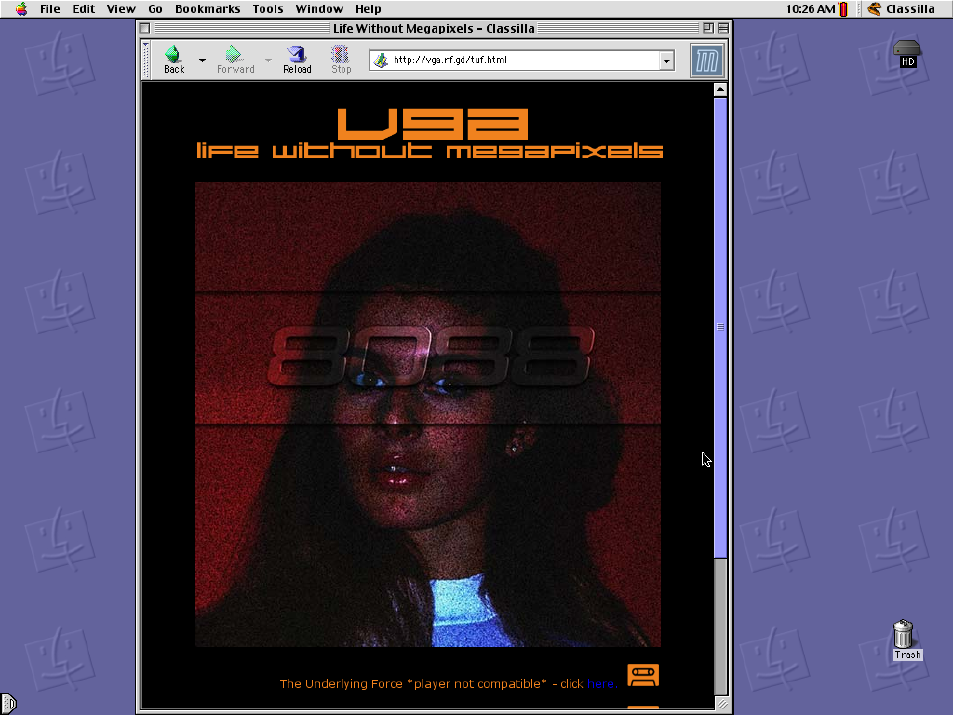This screenshot has width=953, height=715.
Task: Open the Go menu
Action: pyautogui.click(x=155, y=9)
